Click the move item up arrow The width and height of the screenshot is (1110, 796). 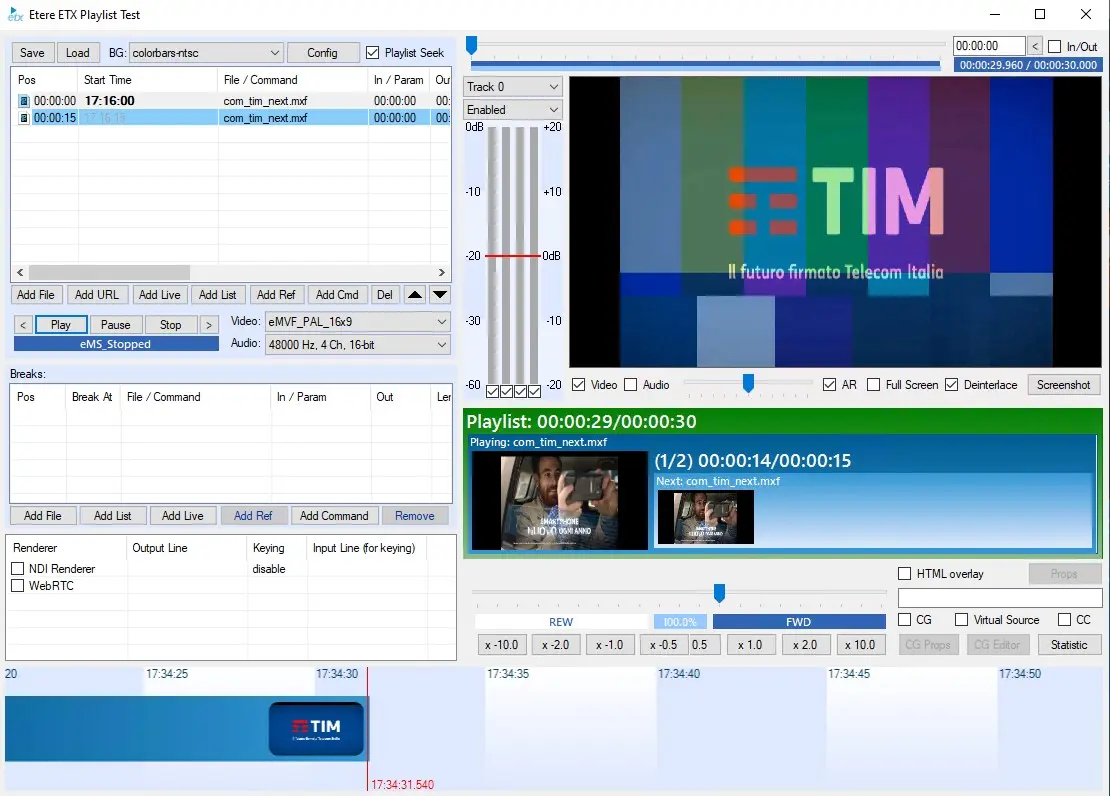coord(414,295)
